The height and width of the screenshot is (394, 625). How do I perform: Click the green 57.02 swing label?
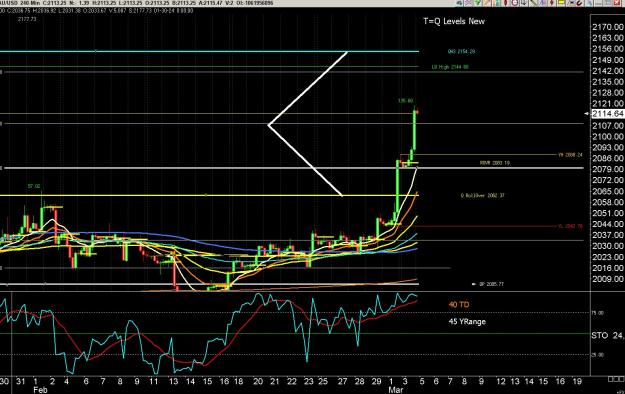click(34, 186)
